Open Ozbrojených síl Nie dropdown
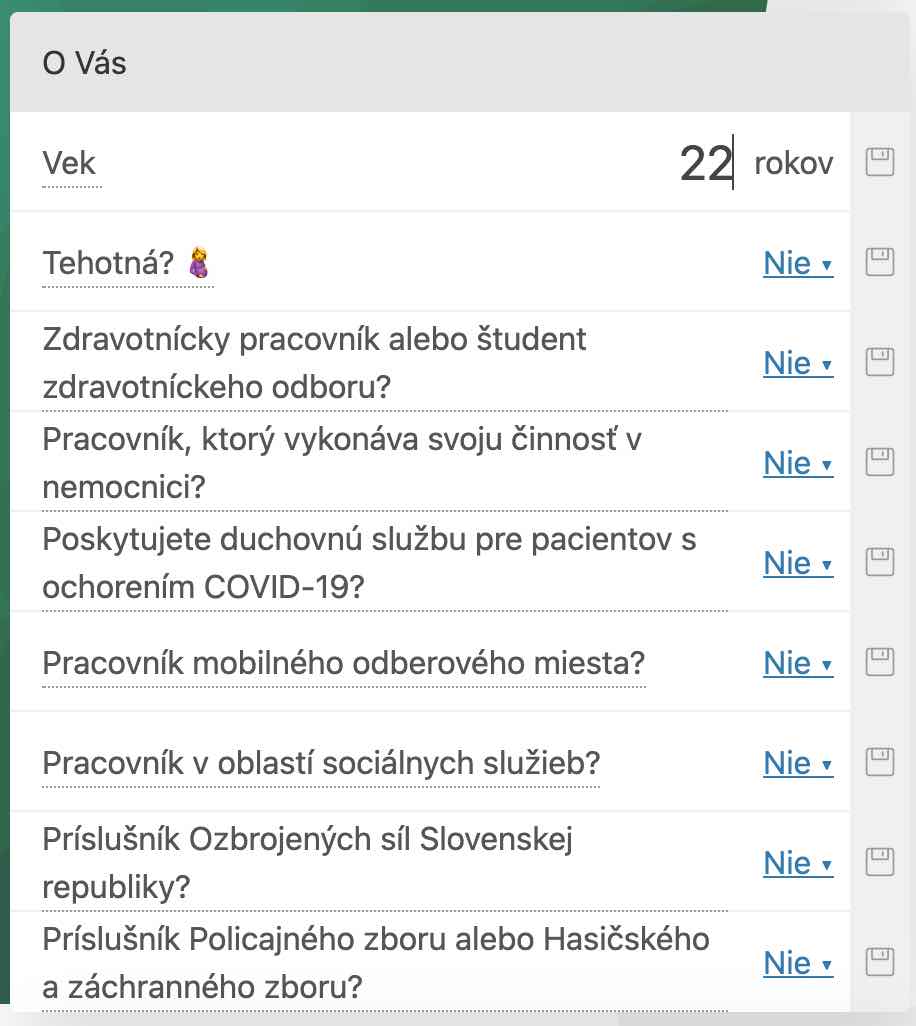This screenshot has width=916, height=1026. tap(798, 864)
